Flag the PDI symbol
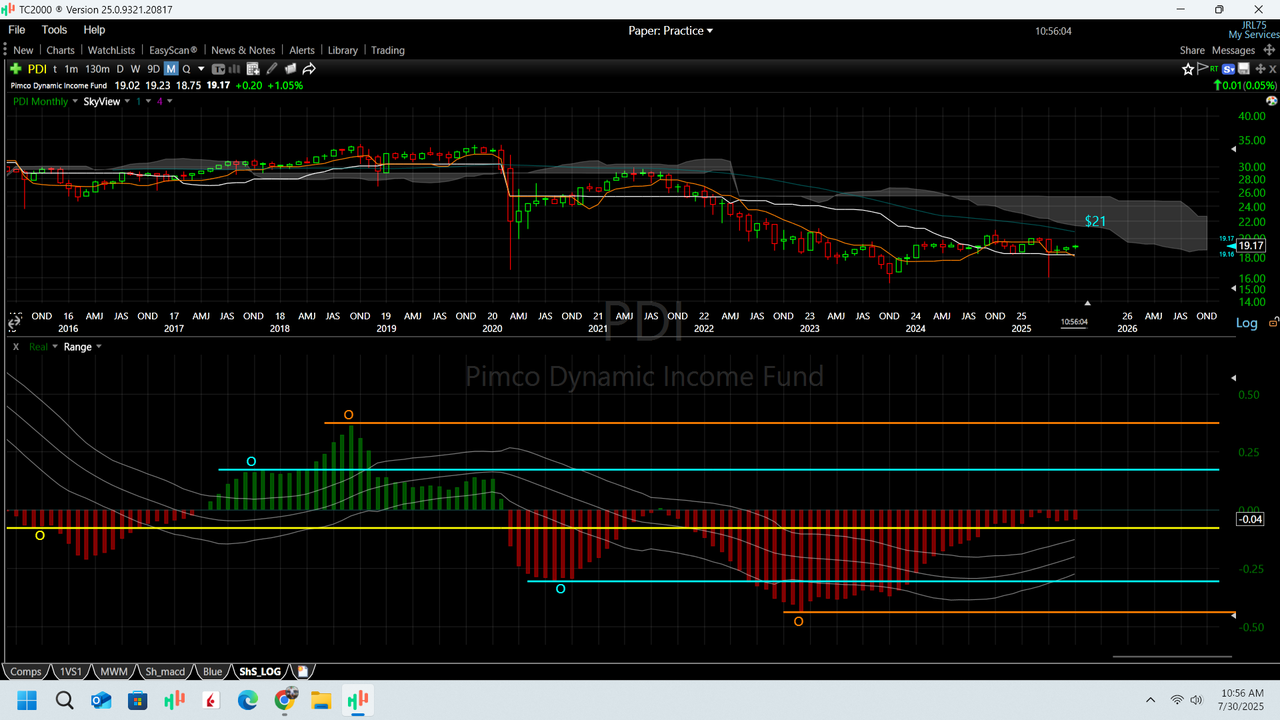 1202,69
